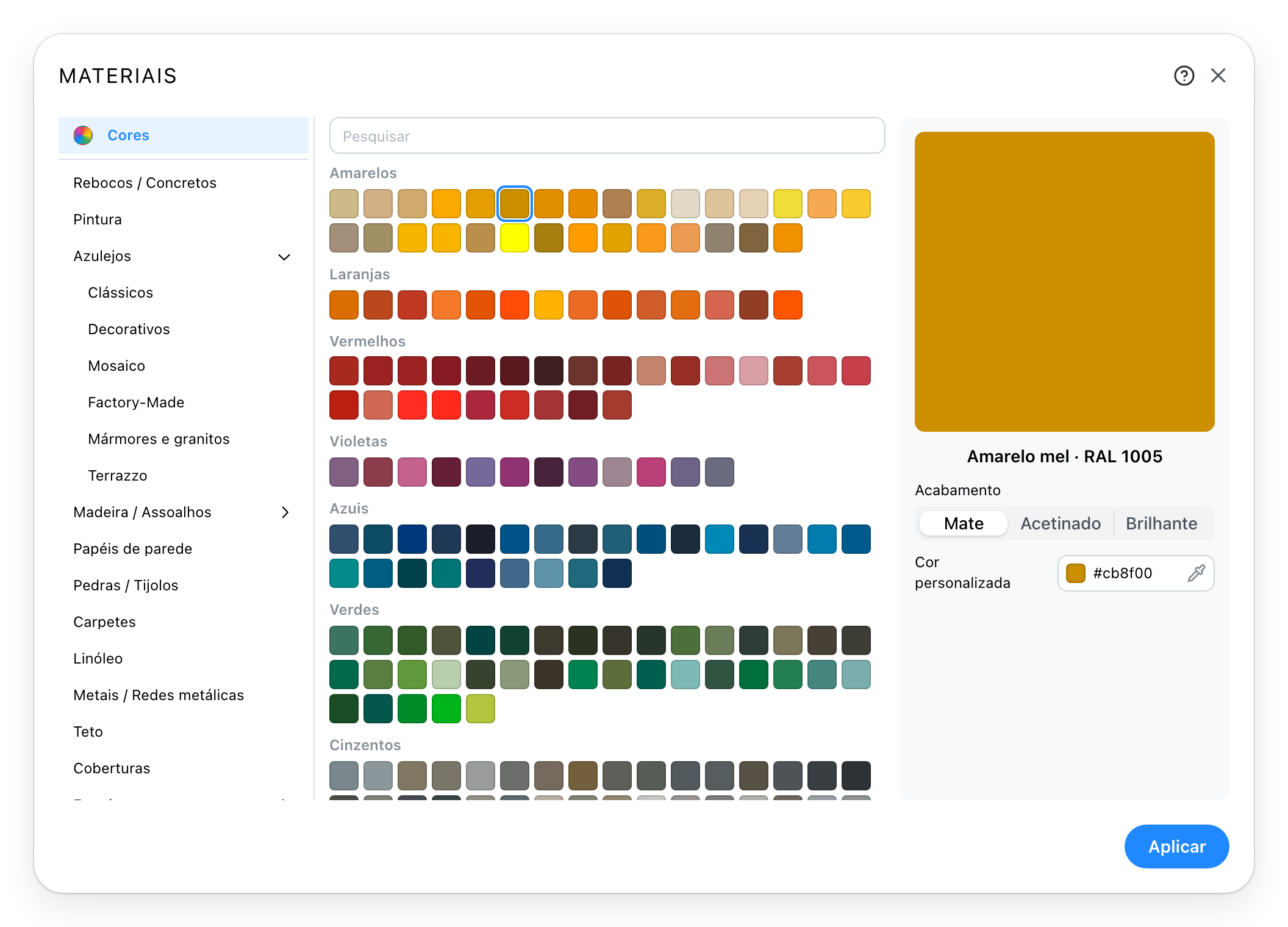Screen dimensions: 1288x927
Task: Expand the Madeira / Assoalhos chevron
Action: coord(285,512)
